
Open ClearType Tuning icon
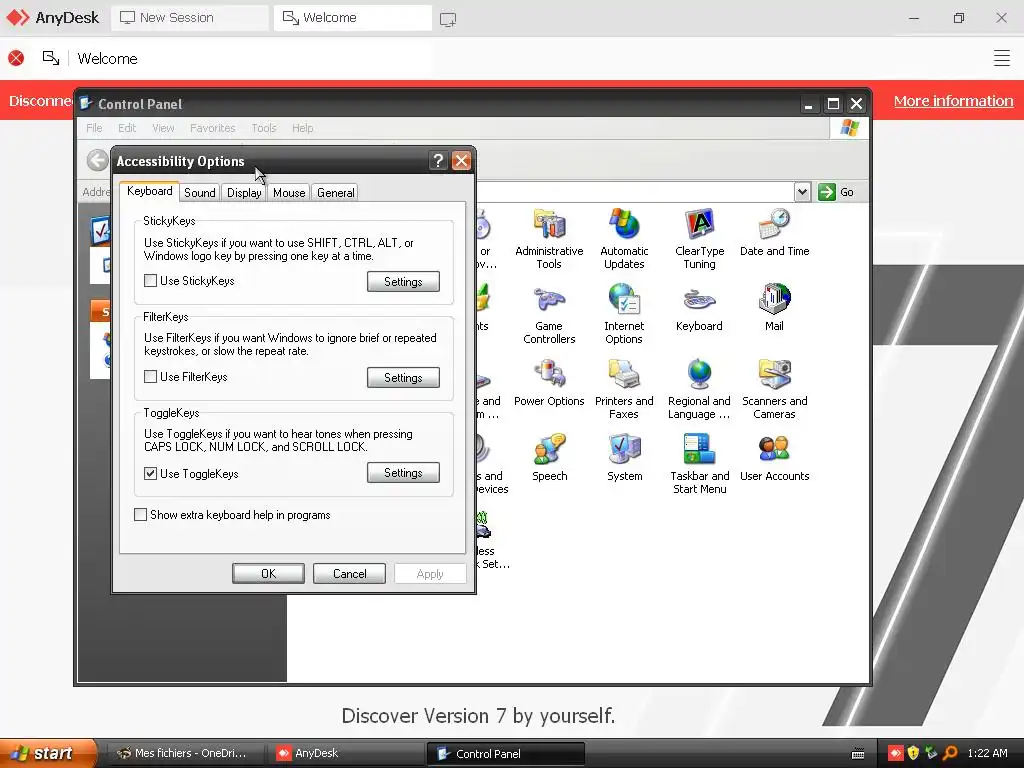(699, 239)
